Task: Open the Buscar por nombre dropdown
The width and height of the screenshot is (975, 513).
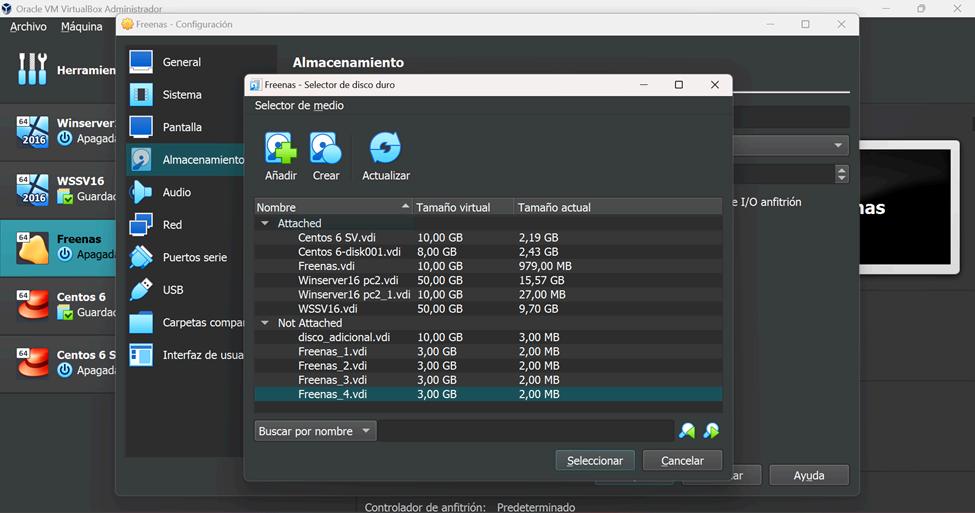Action: point(315,431)
